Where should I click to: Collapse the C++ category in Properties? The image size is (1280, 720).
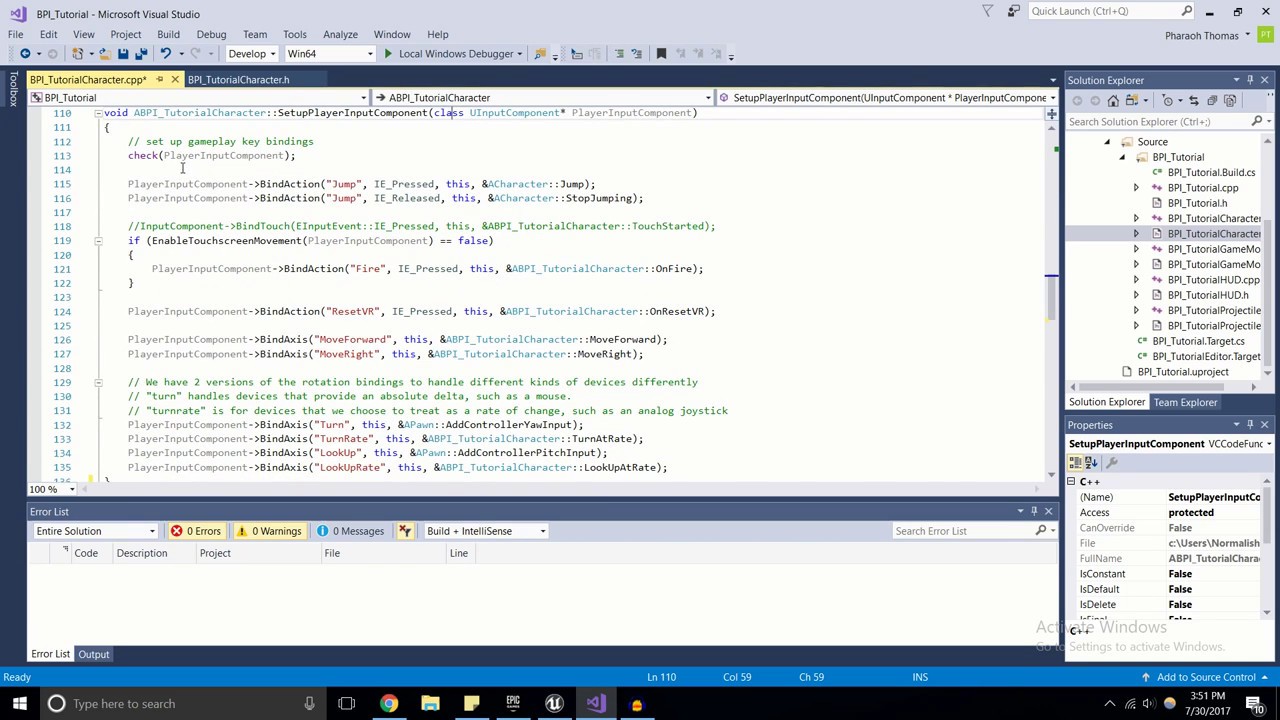tap(1071, 482)
